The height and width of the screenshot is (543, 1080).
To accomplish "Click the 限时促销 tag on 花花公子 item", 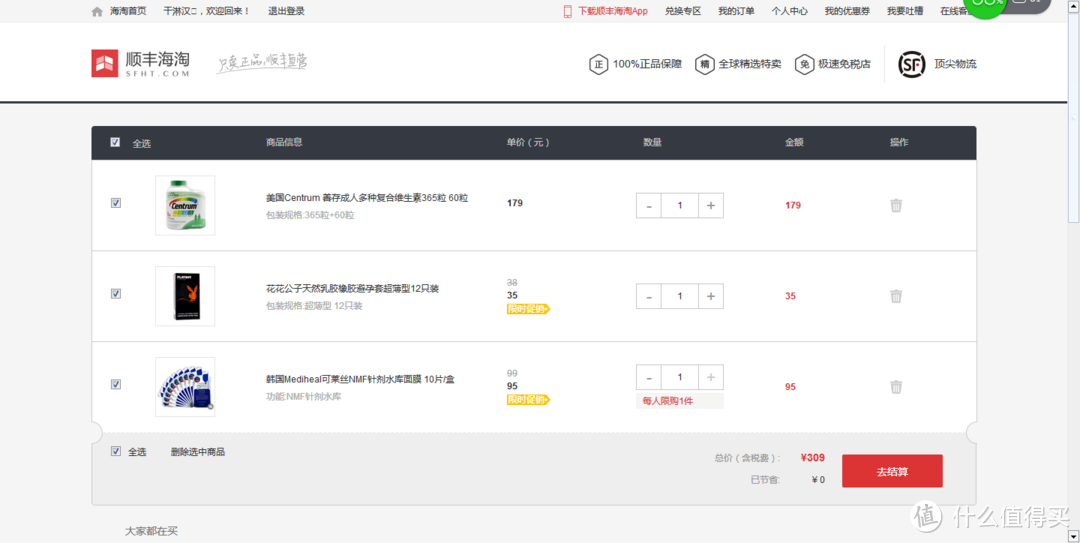I will (x=528, y=309).
